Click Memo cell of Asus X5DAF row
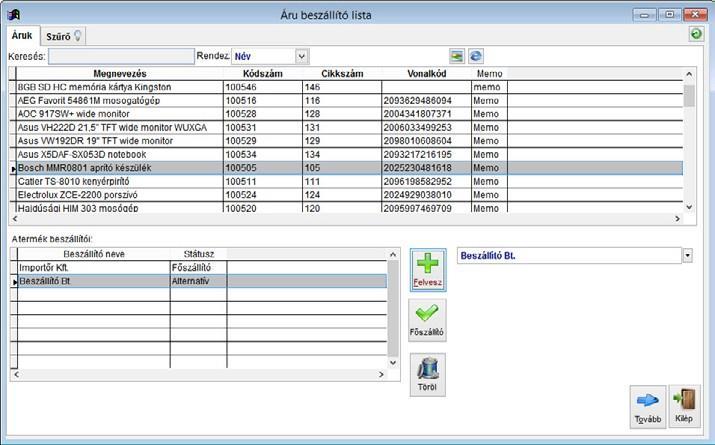Viewport: 715px width, 445px height. [x=489, y=154]
